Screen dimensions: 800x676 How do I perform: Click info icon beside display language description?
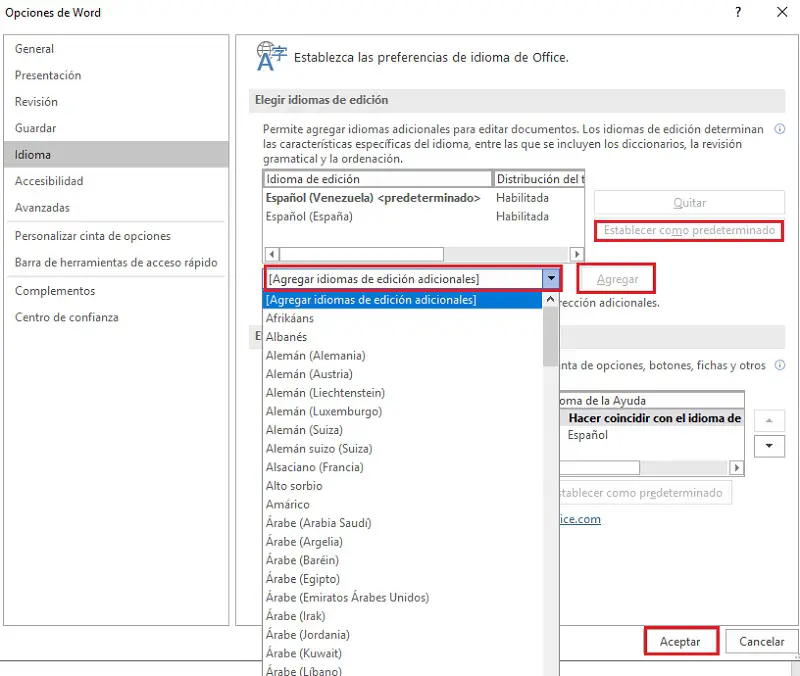coord(780,365)
